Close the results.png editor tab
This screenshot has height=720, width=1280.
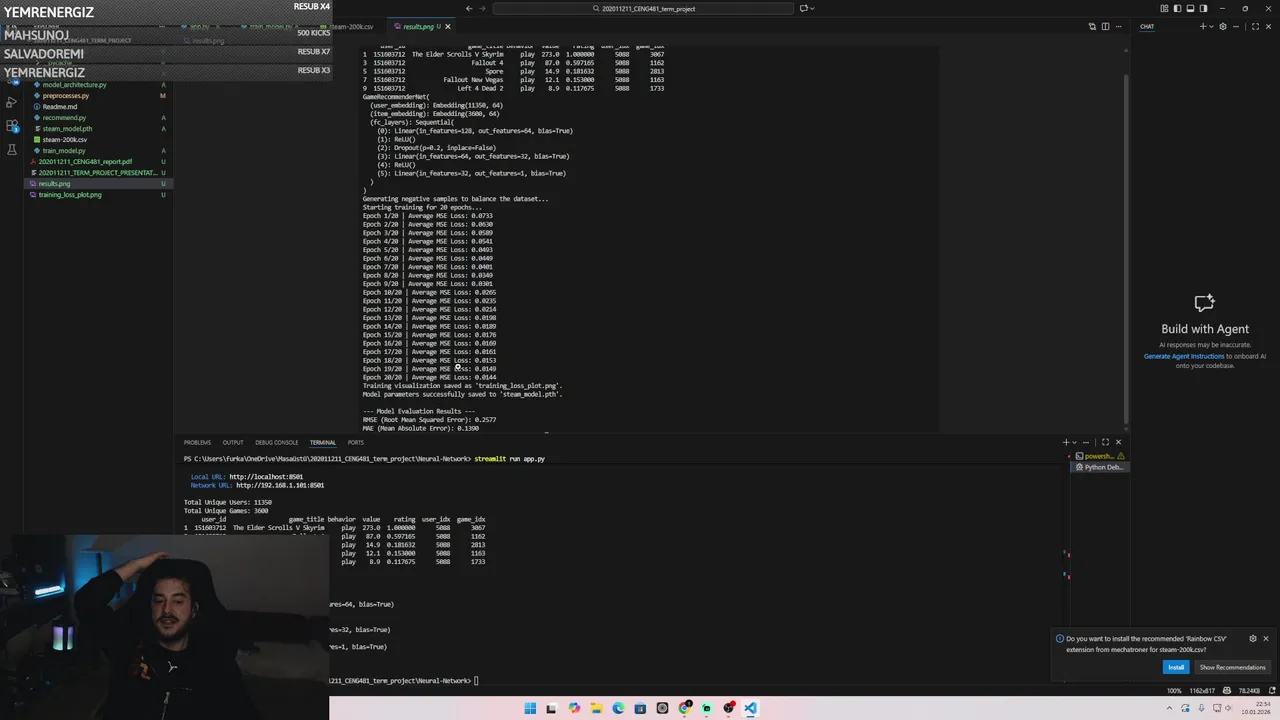click(x=447, y=26)
